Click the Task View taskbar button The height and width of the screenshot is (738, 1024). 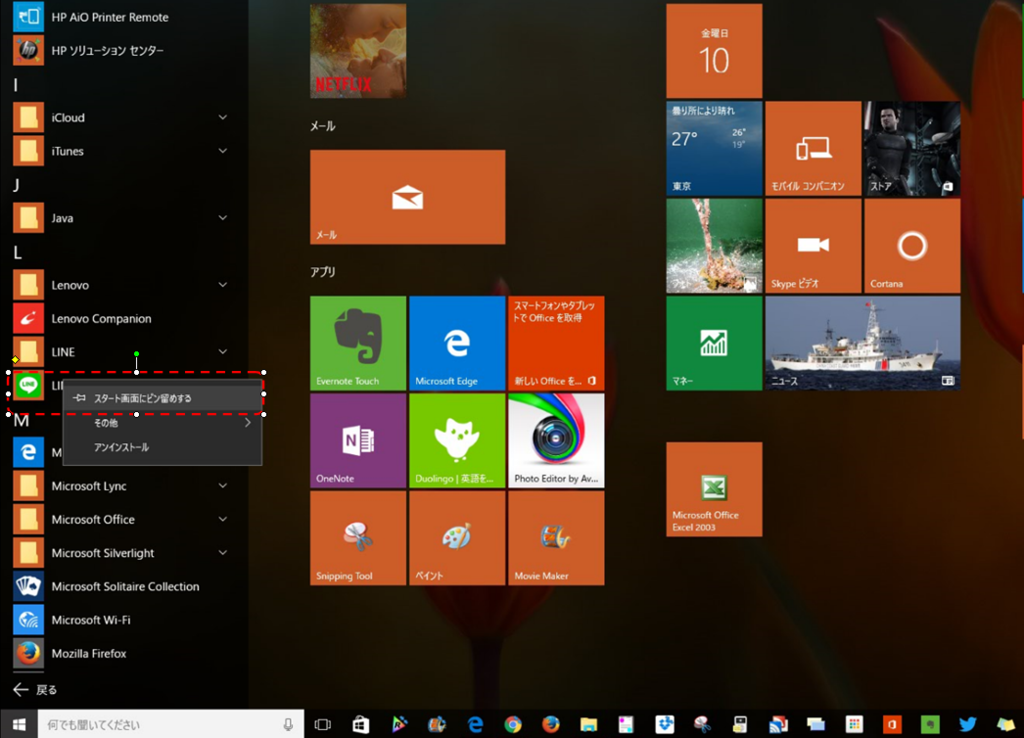(x=323, y=724)
